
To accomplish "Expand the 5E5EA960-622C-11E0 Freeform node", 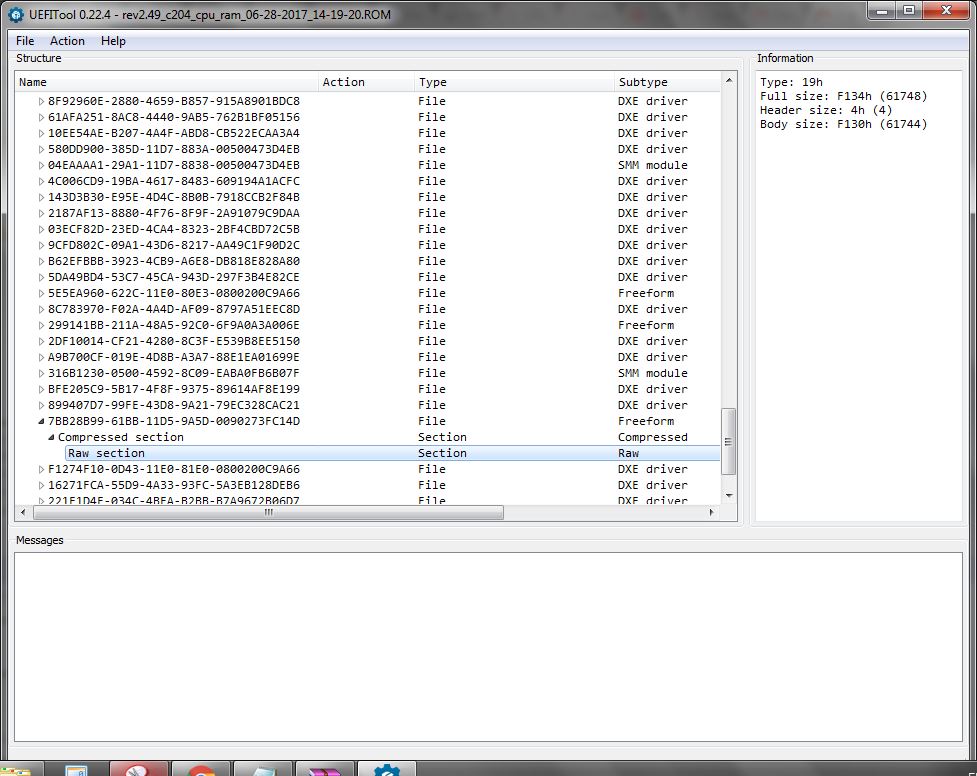I will [41, 293].
